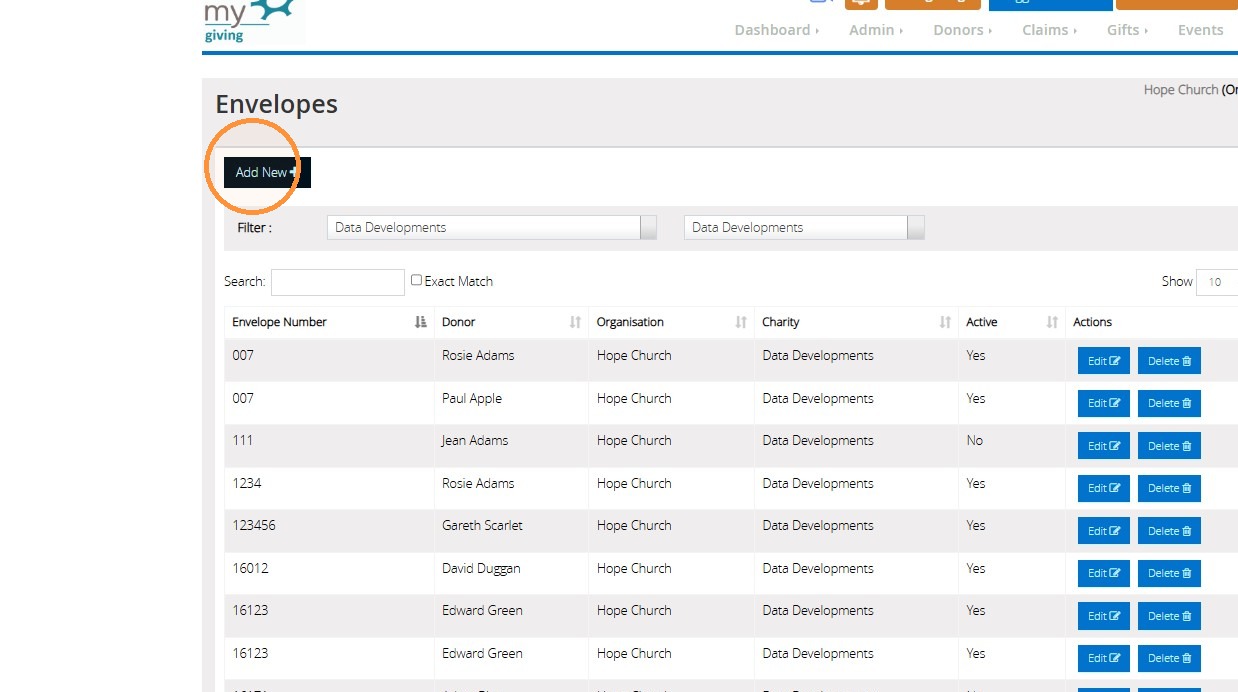Open the Admin menu
Viewport: 1238px width, 692px height.
coord(875,30)
